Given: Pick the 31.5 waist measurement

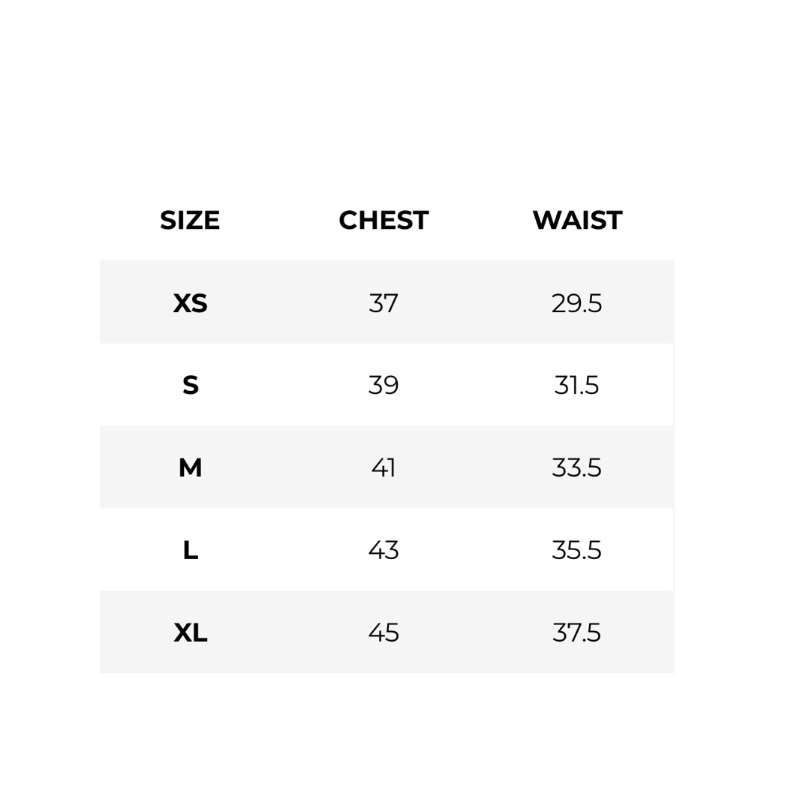Looking at the screenshot, I should tap(576, 385).
